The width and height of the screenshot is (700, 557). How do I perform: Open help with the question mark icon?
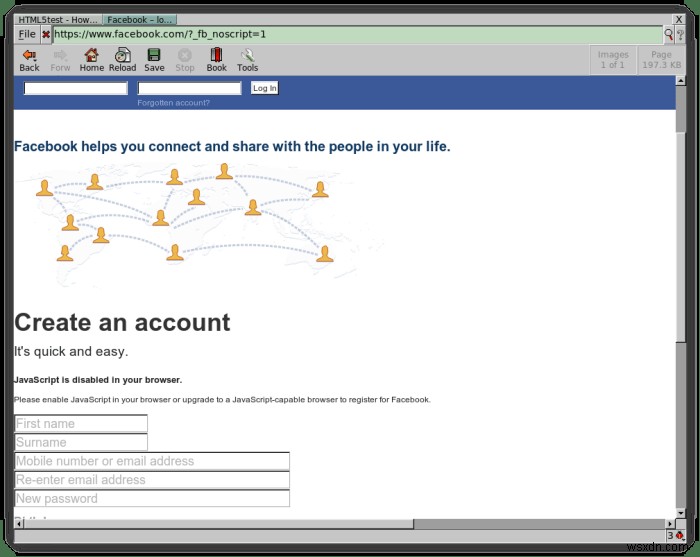[680, 34]
